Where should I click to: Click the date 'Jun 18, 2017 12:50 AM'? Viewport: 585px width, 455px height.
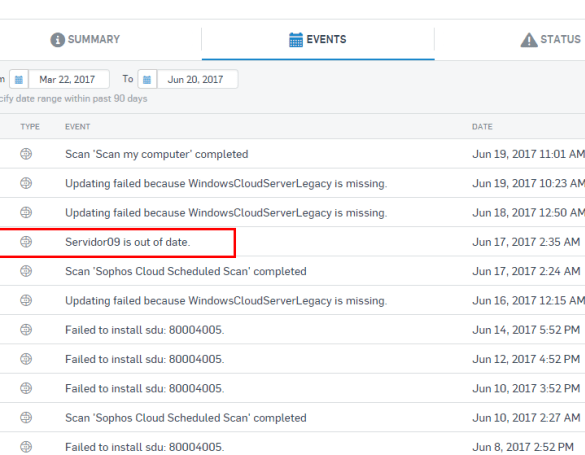[x=528, y=213]
